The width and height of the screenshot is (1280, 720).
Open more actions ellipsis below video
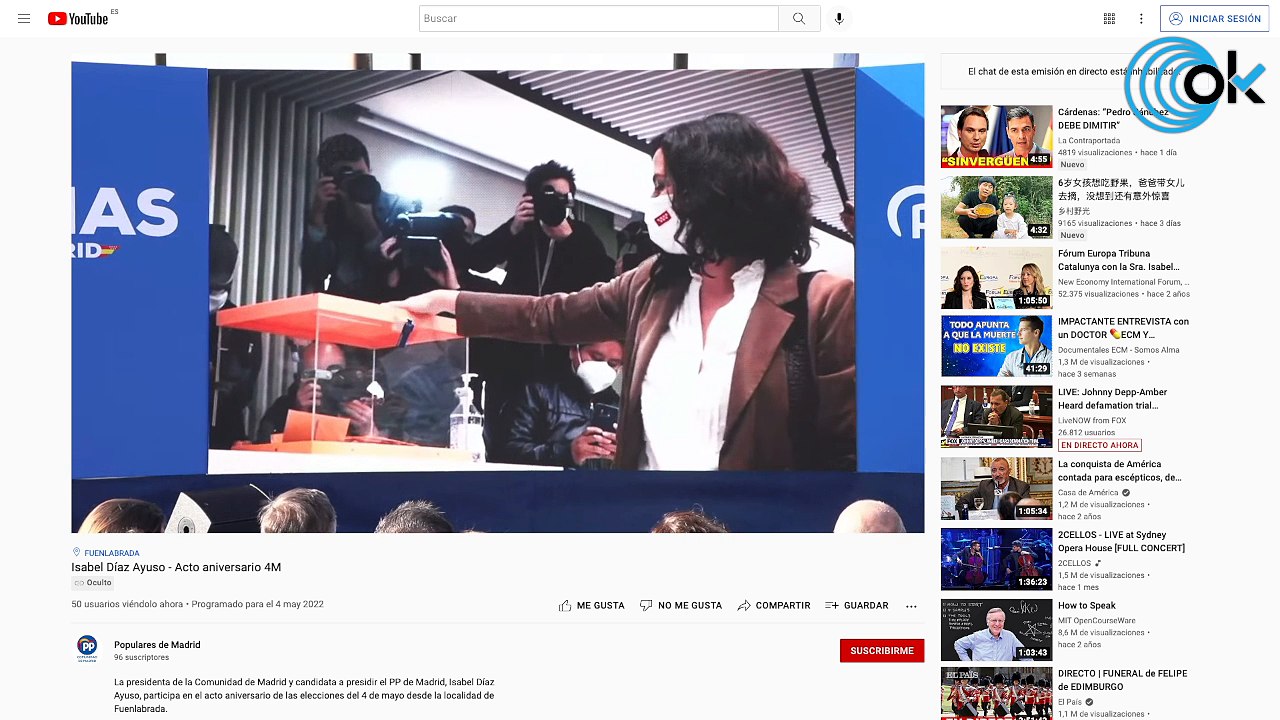911,606
